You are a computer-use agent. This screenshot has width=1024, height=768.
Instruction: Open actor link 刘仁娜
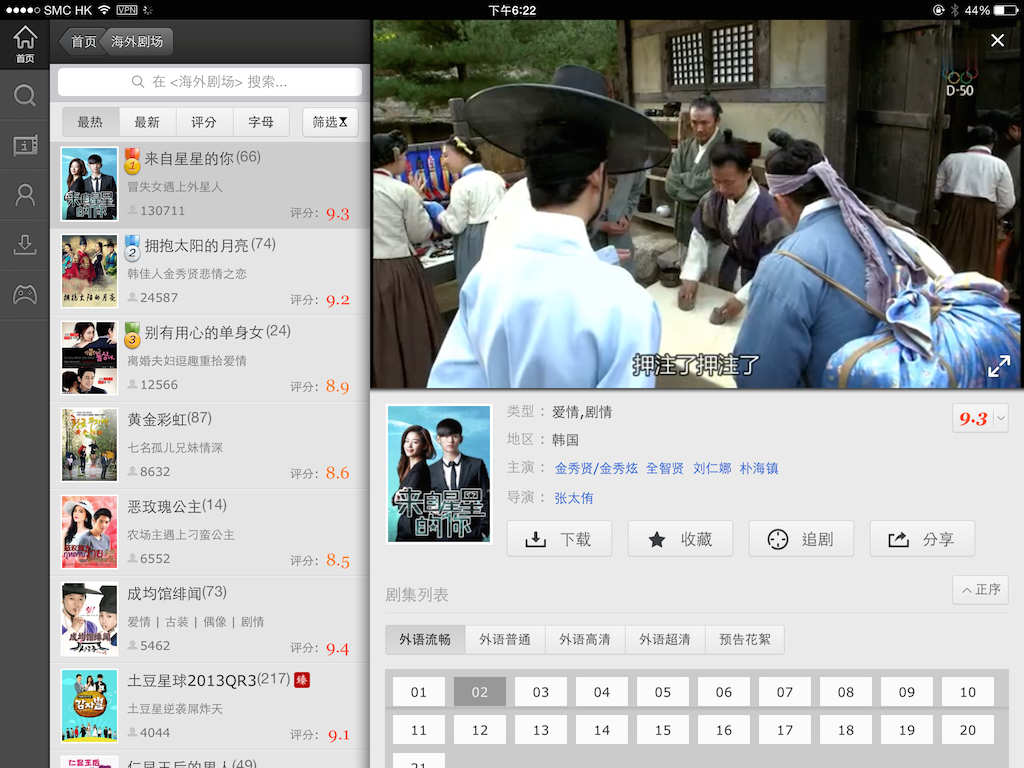712,468
